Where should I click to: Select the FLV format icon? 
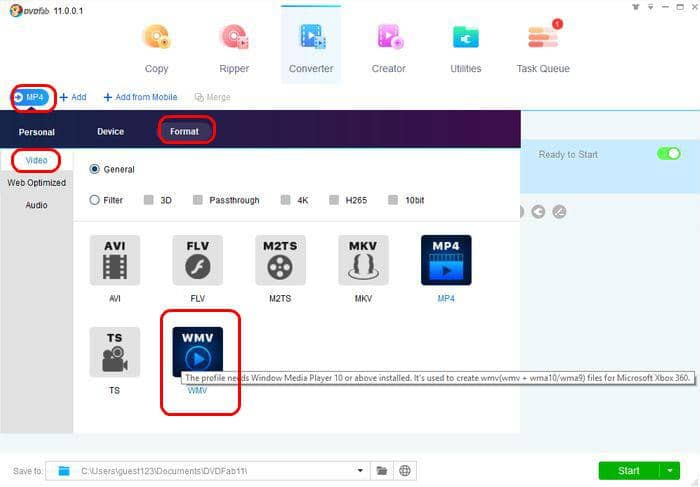tap(197, 260)
